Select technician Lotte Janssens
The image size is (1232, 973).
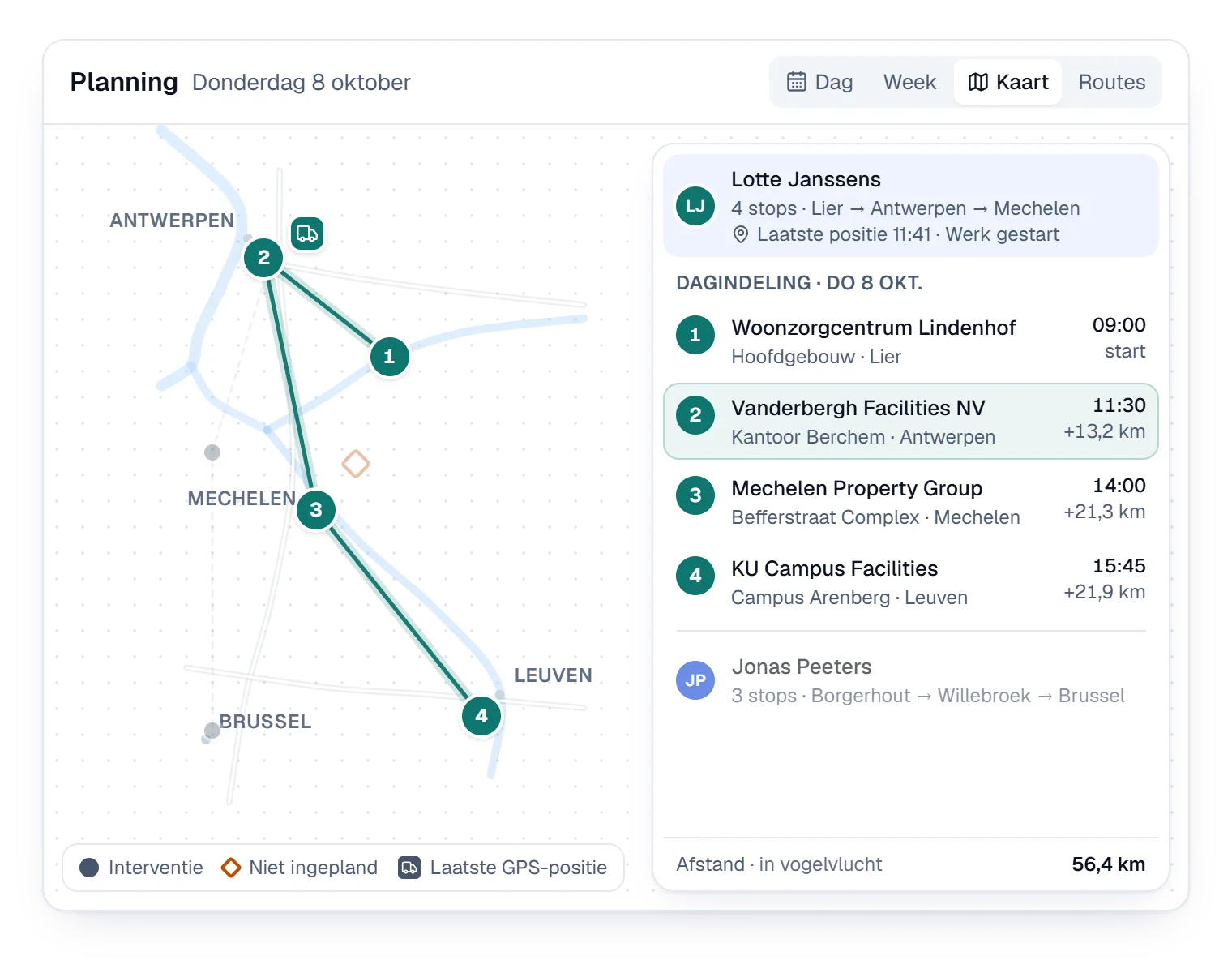(911, 206)
